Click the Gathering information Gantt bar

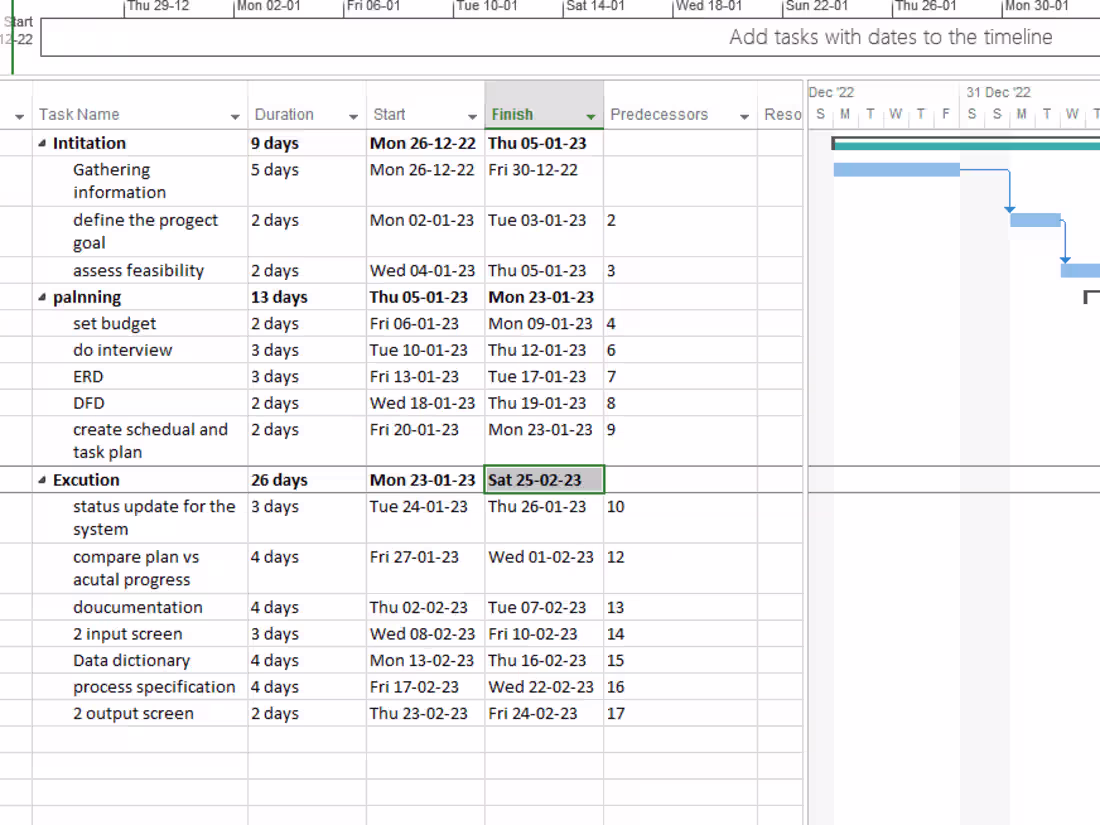pos(896,170)
